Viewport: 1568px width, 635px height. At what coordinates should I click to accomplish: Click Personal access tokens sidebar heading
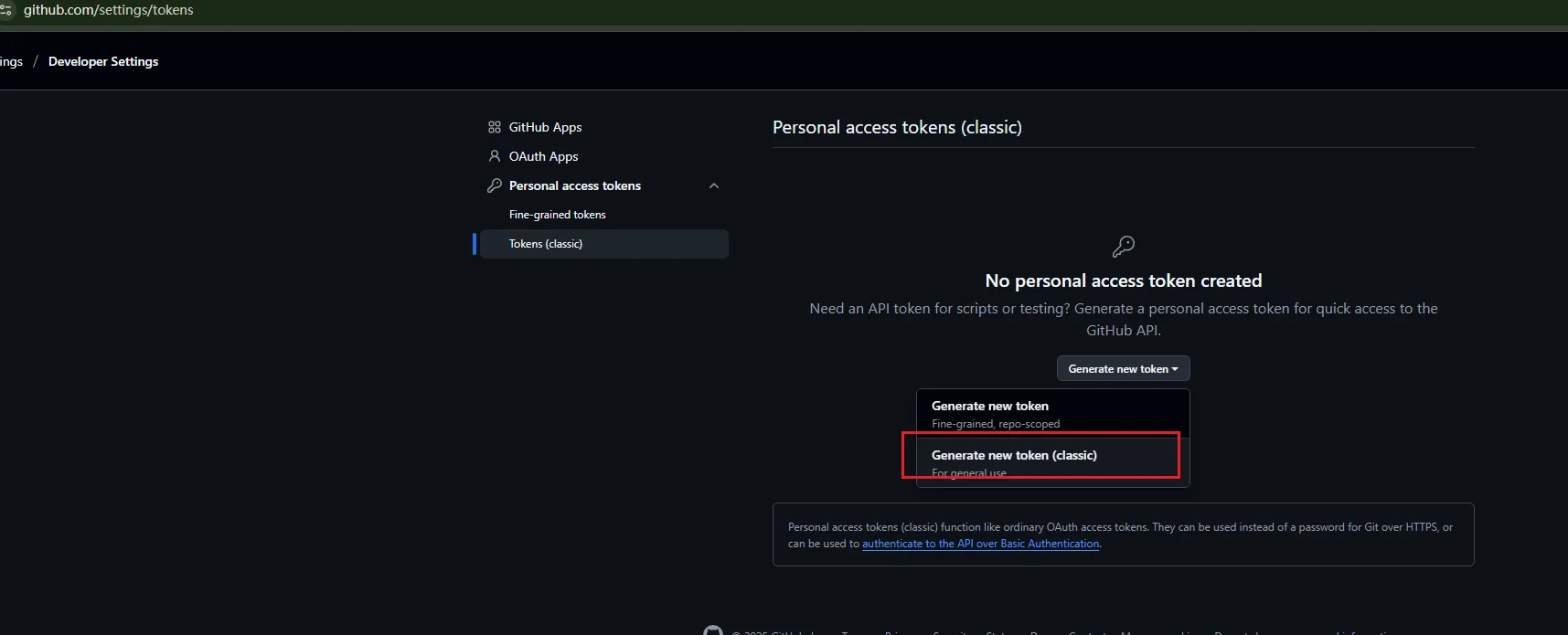click(575, 185)
